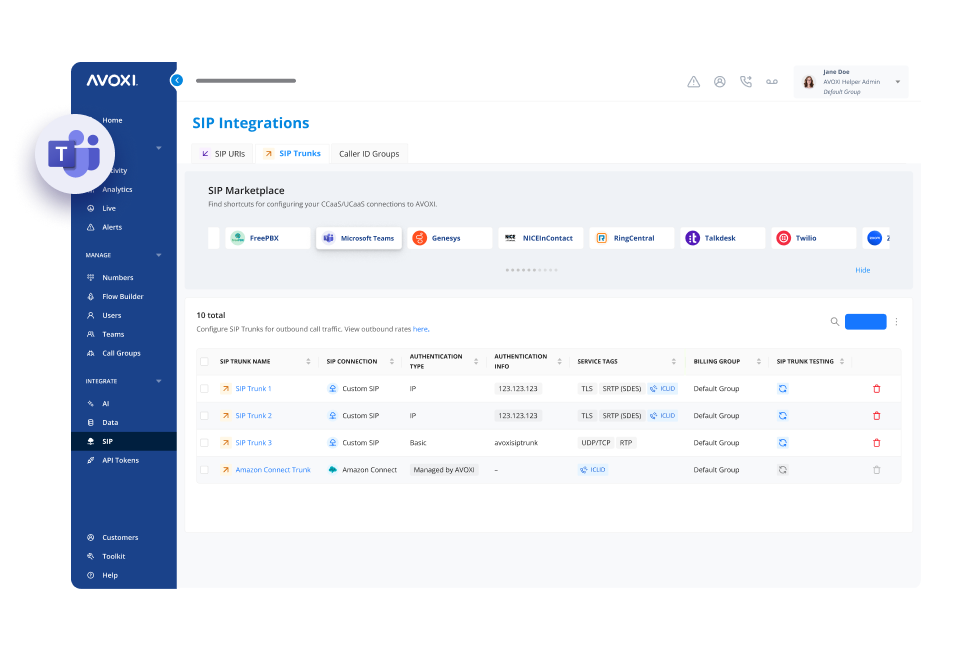Collapse the Integrate sidebar section

(158, 381)
